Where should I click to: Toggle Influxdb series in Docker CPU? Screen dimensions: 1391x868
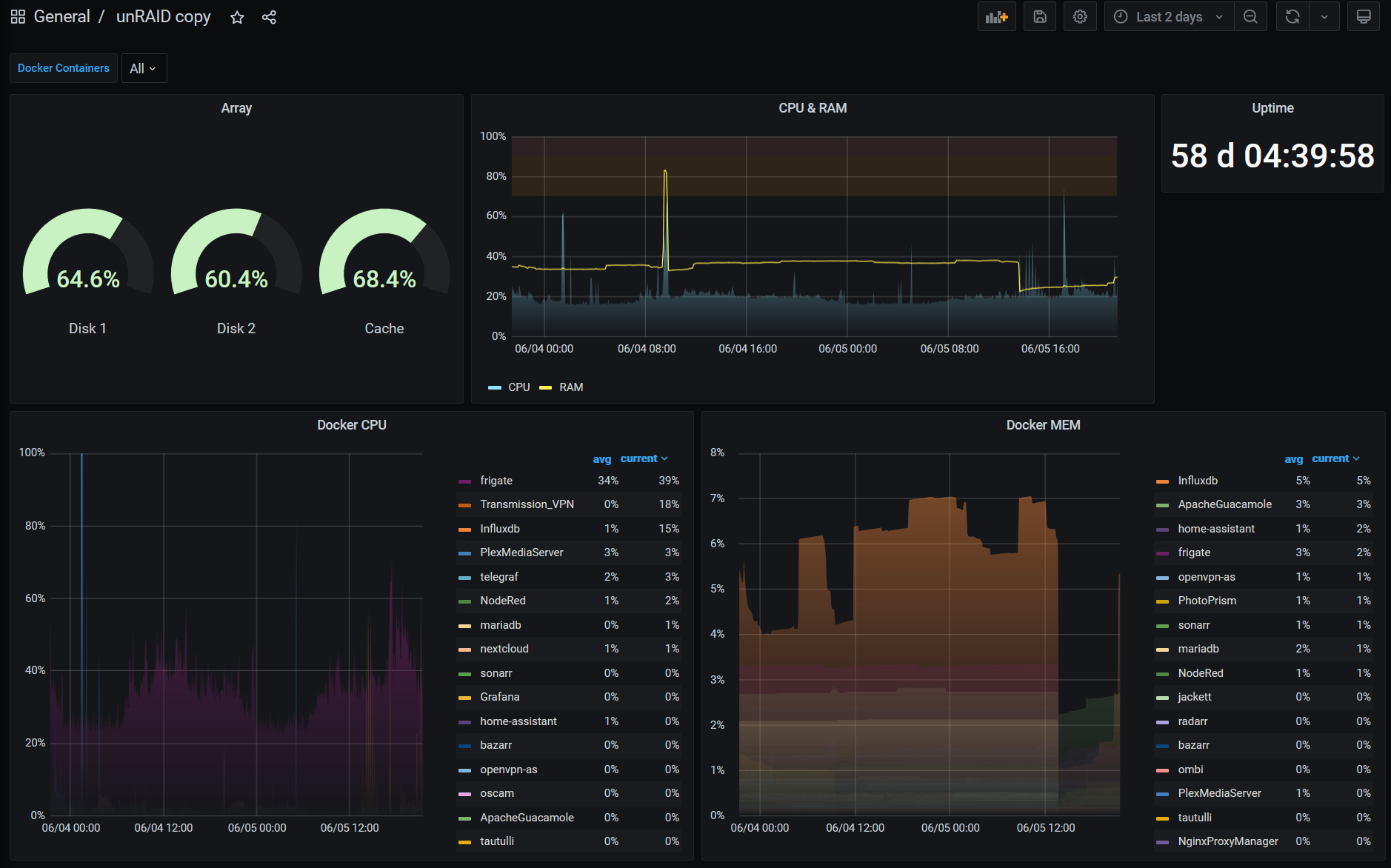pyautogui.click(x=499, y=529)
